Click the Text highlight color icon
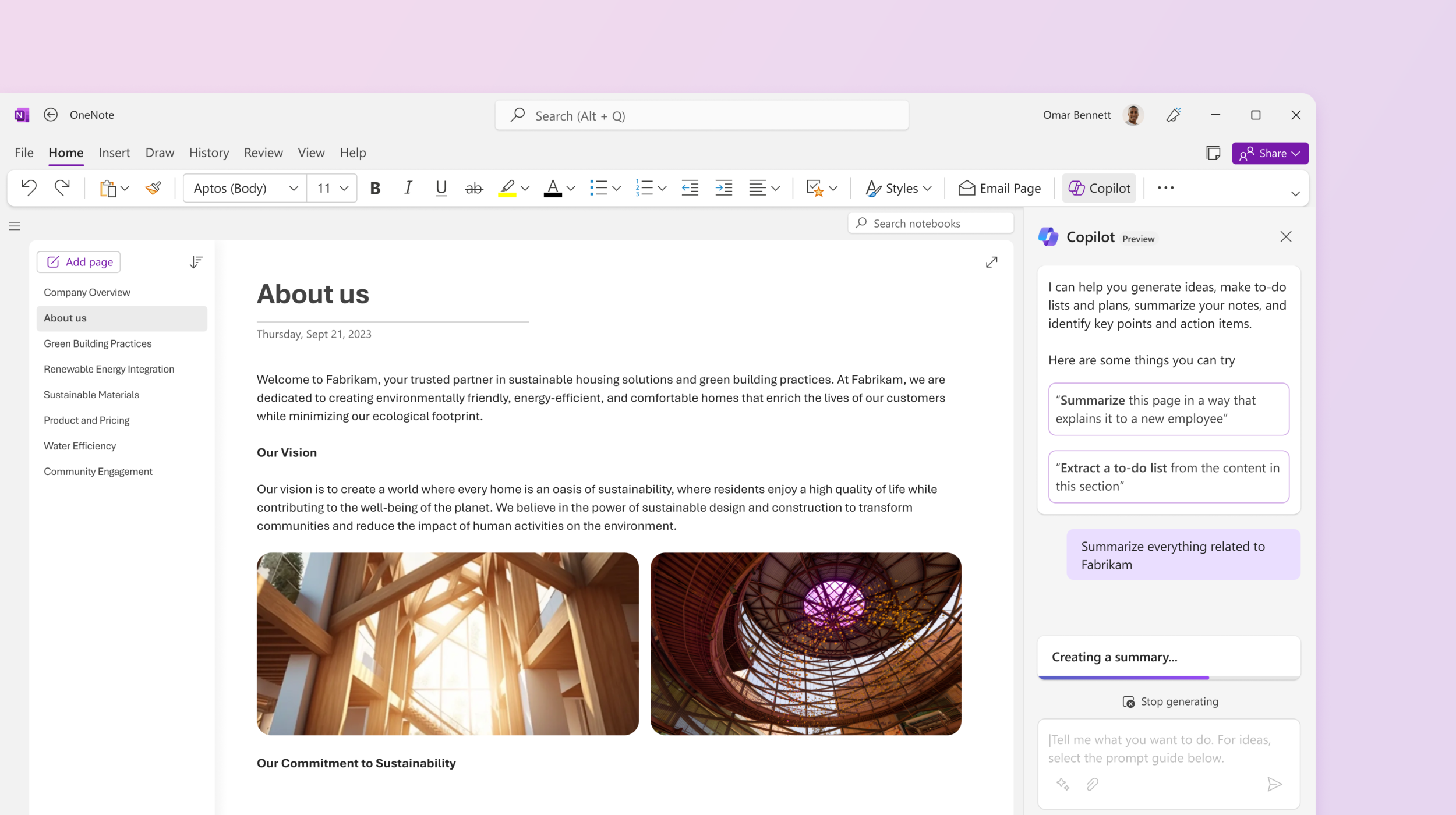The height and width of the screenshot is (815, 1456). [x=508, y=188]
